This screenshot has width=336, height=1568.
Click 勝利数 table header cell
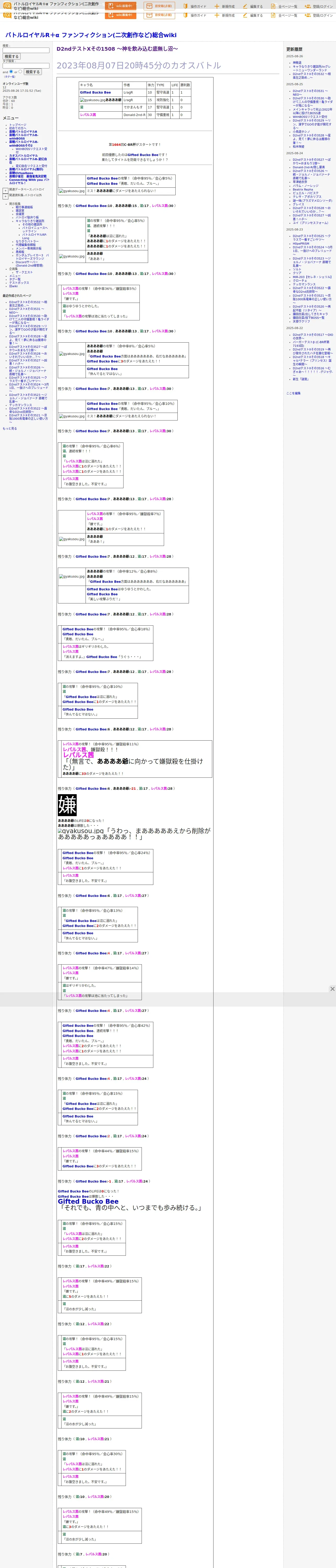pyautogui.click(x=185, y=85)
